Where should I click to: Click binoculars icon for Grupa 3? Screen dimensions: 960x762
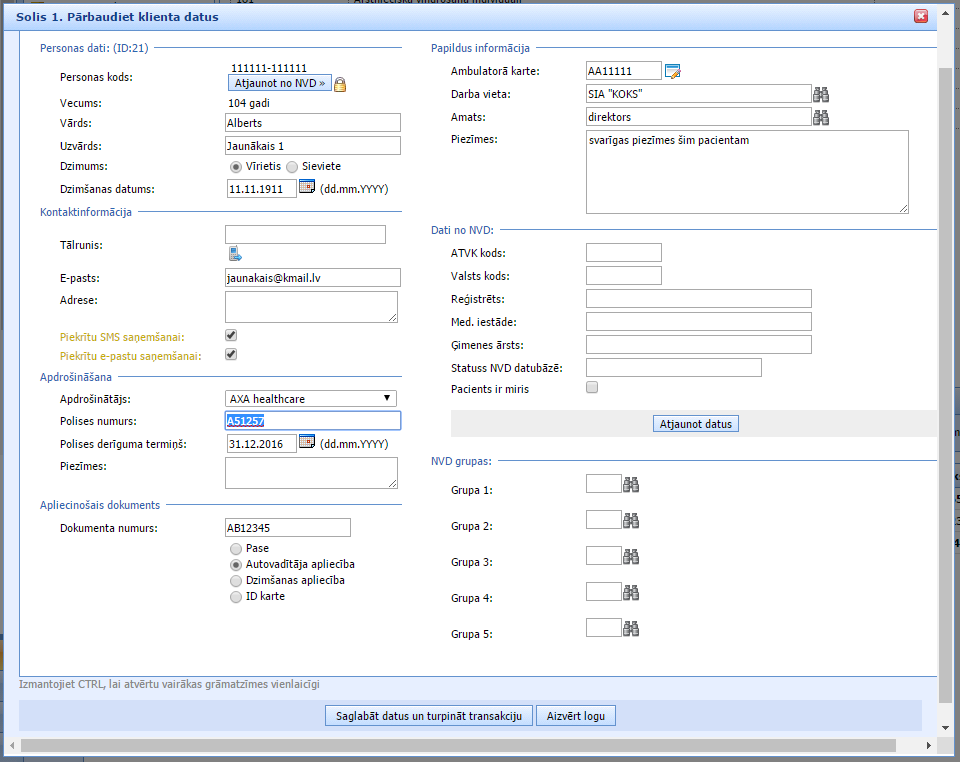(x=631, y=557)
